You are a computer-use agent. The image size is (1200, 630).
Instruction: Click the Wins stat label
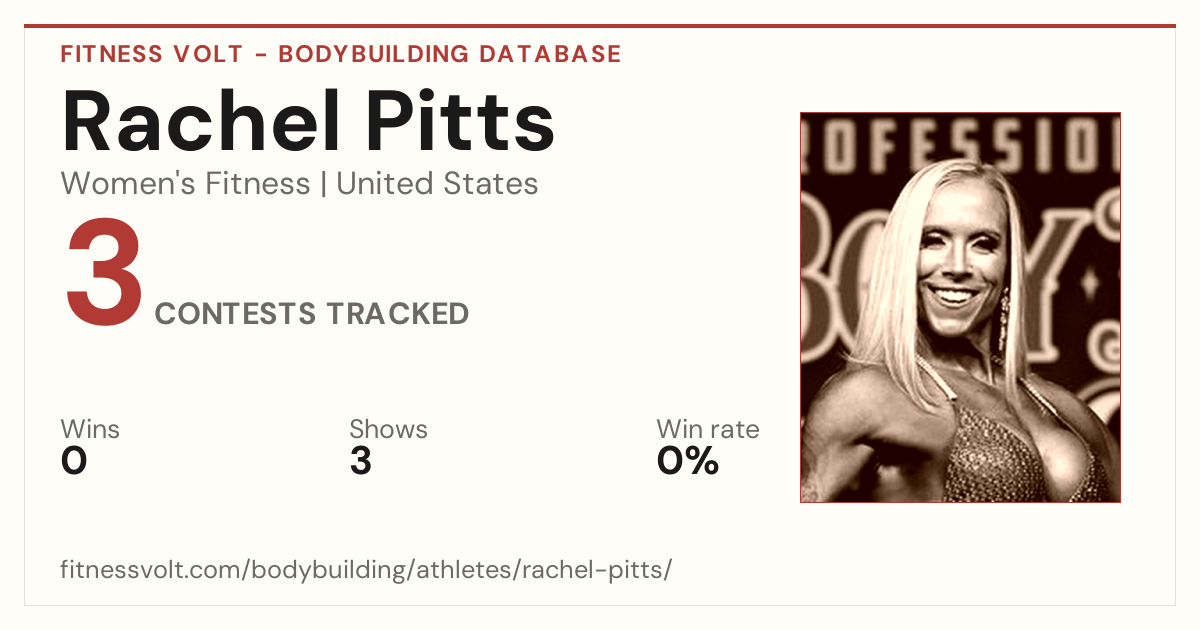pyautogui.click(x=90, y=430)
